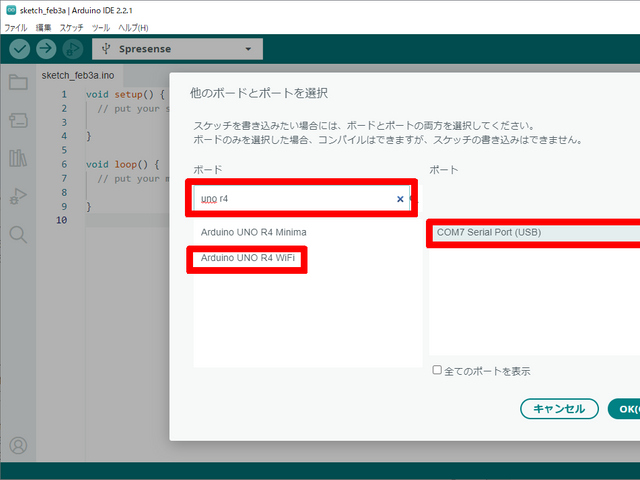Open the スケッチ menu
The height and width of the screenshot is (480, 640).
pyautogui.click(x=71, y=28)
